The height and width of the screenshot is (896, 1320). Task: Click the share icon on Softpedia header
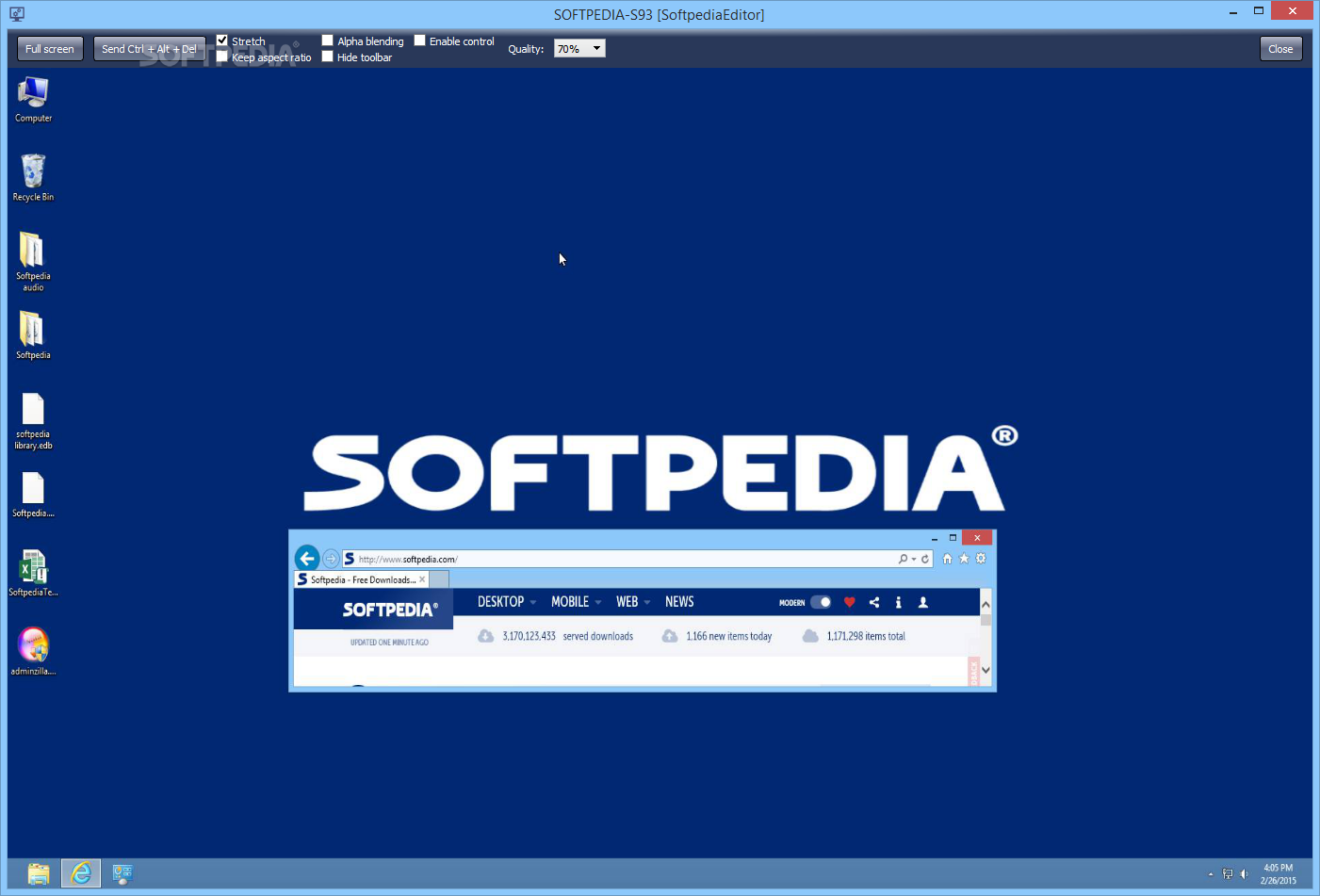click(874, 602)
